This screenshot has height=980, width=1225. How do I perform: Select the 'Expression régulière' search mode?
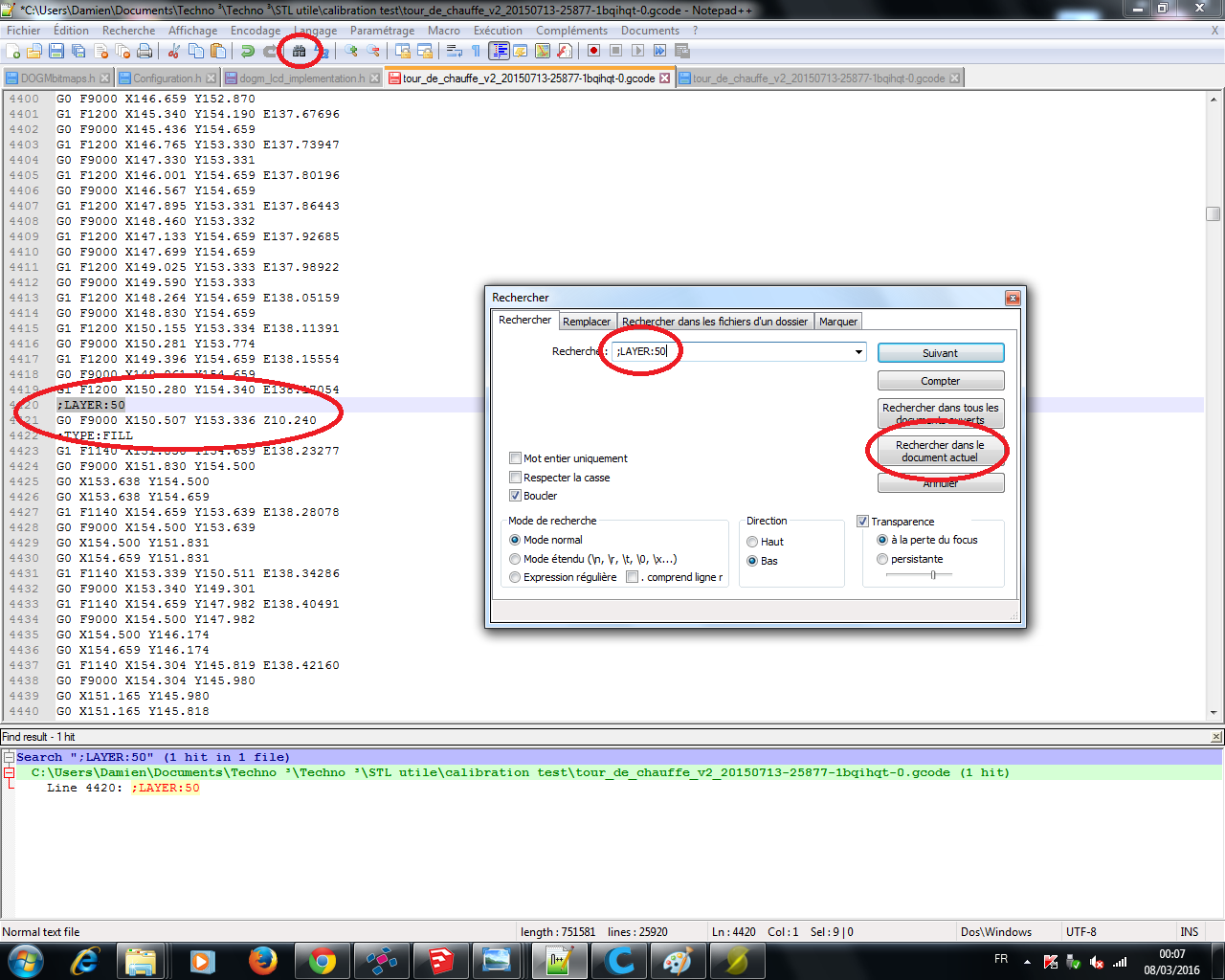[x=516, y=577]
